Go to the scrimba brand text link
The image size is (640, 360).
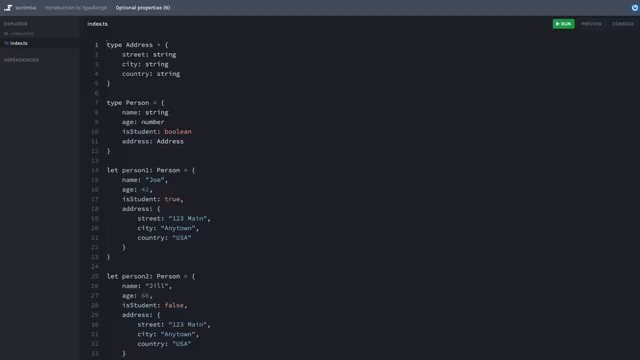pos(26,8)
